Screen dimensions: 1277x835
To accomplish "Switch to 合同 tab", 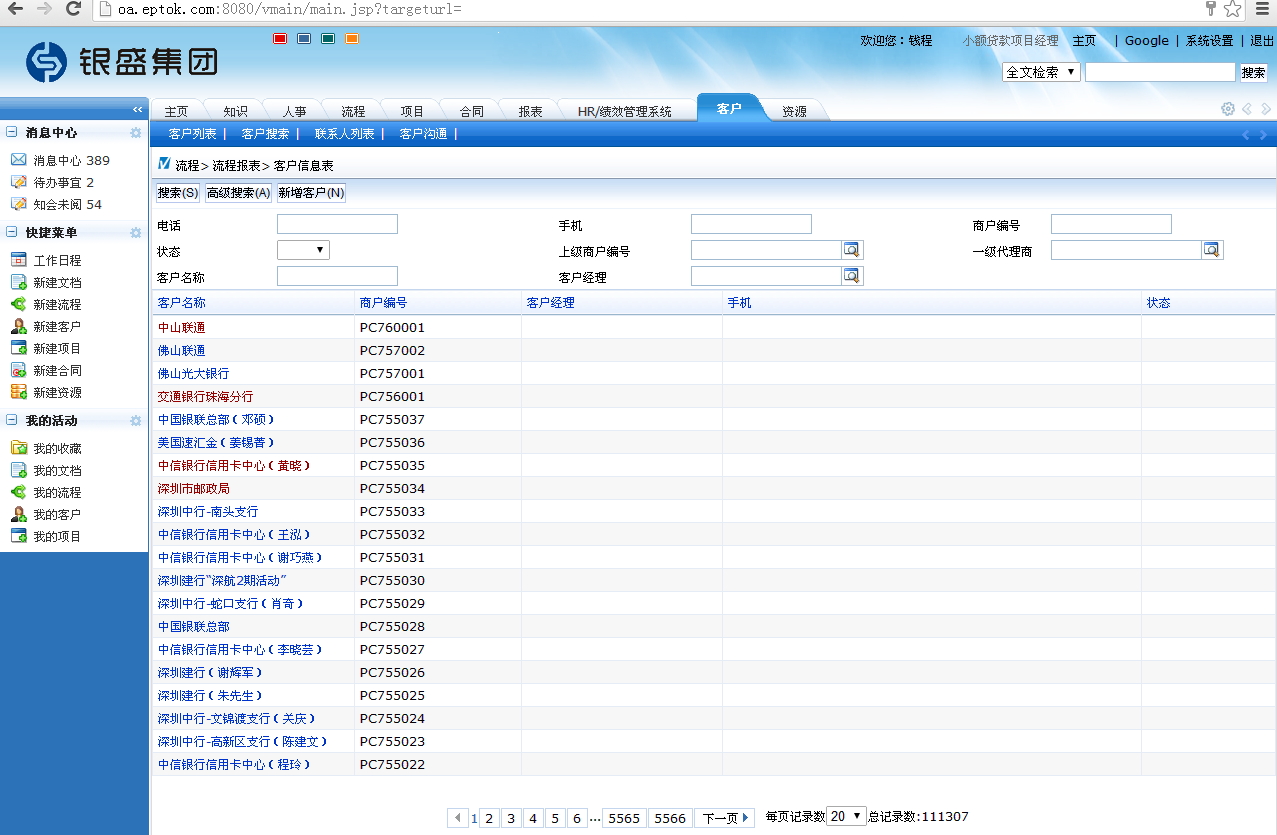I will (471, 111).
